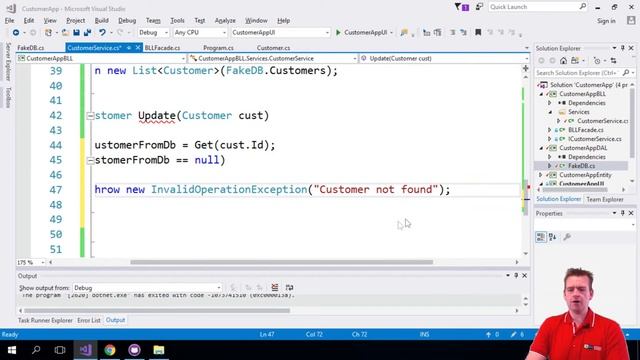This screenshot has height=360, width=640.
Task: Click the Output panel horizontal scrollbar thumb
Action: [157, 311]
